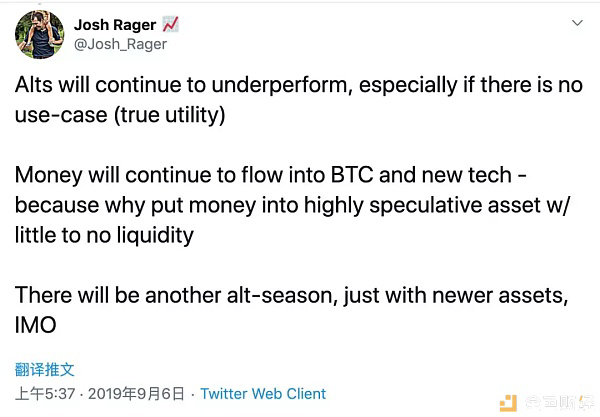This screenshot has width=600, height=417.
Task: Open Josh Rager's profile picture
Action: pos(39,34)
